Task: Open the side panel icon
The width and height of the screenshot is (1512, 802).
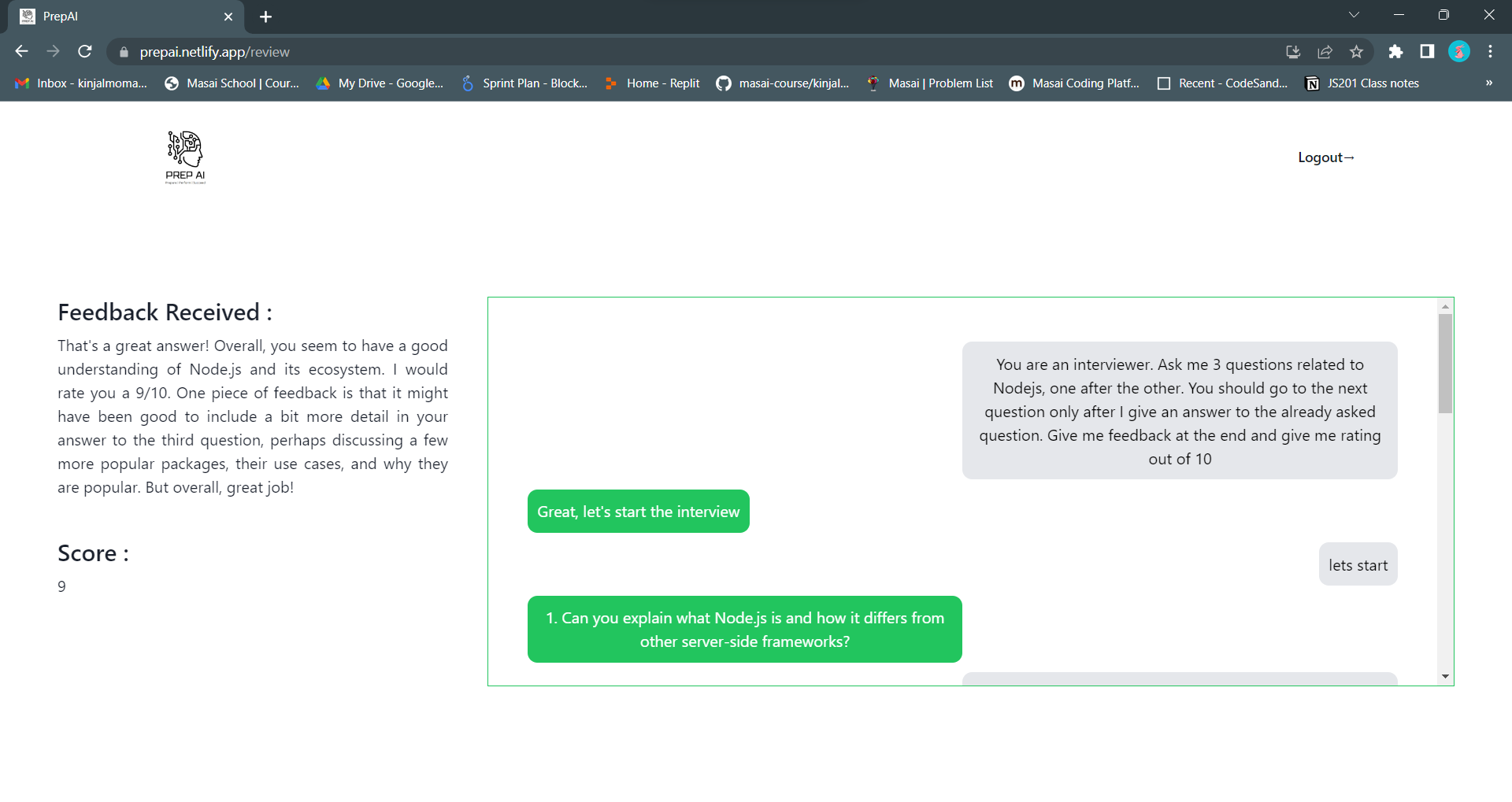Action: click(x=1427, y=51)
